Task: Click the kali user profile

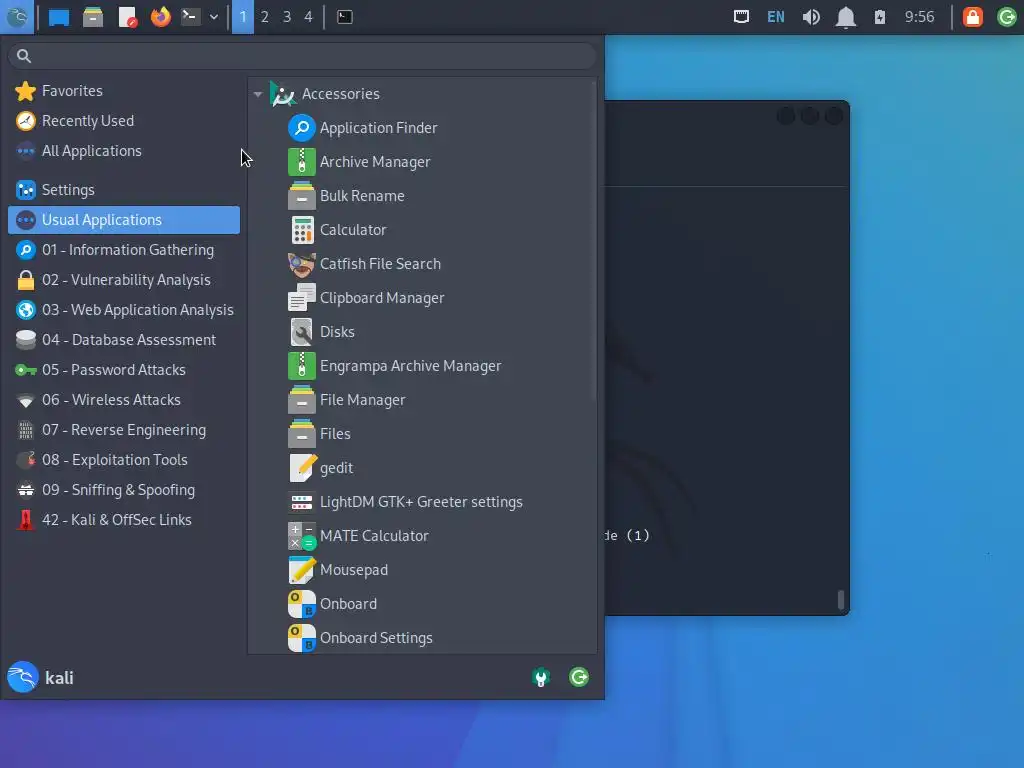Action: click(x=40, y=678)
